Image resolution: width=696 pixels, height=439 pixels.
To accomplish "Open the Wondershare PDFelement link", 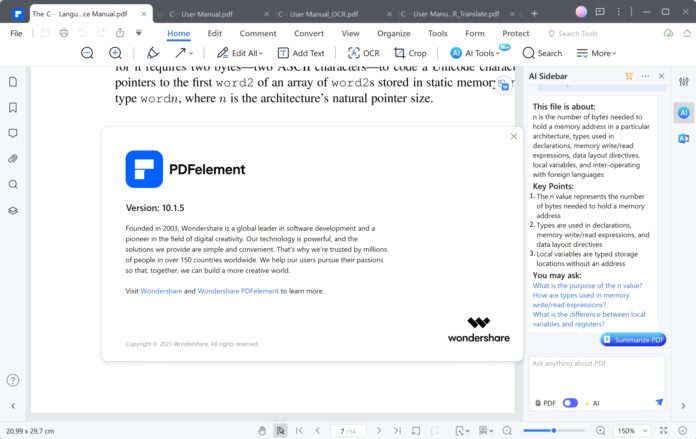I will 238,291.
